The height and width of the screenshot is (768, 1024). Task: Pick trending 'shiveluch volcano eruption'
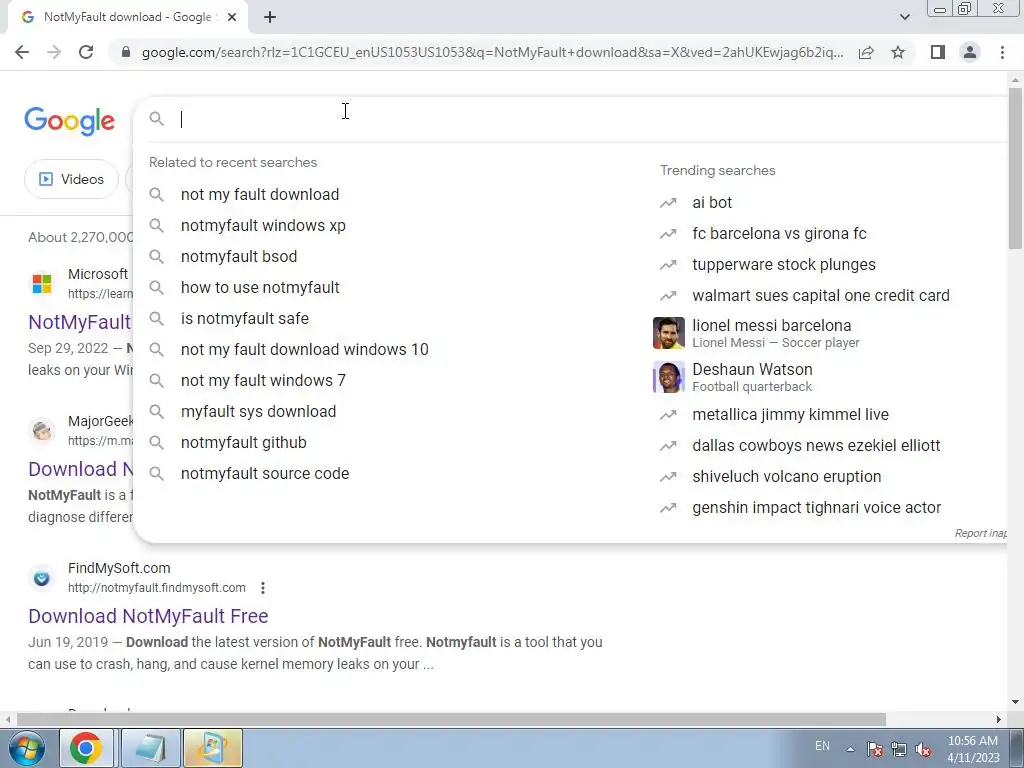click(x=786, y=477)
